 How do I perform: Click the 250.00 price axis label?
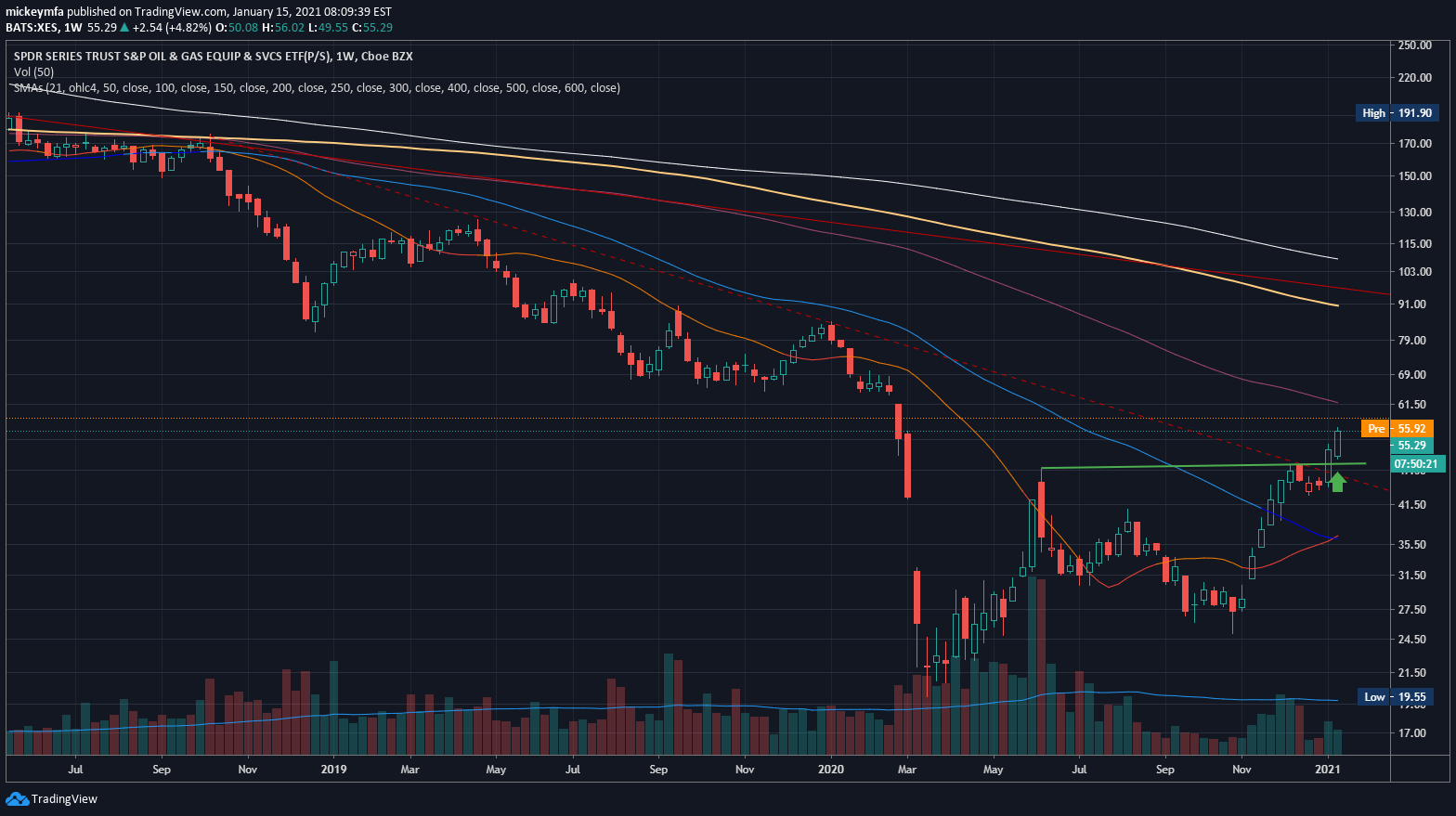[x=1414, y=45]
